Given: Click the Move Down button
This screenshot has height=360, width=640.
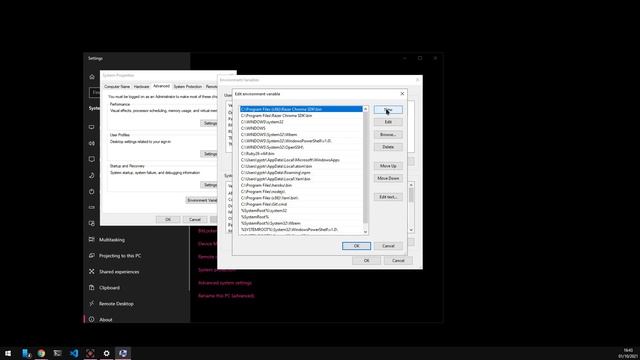Looking at the screenshot, I should (x=388, y=178).
